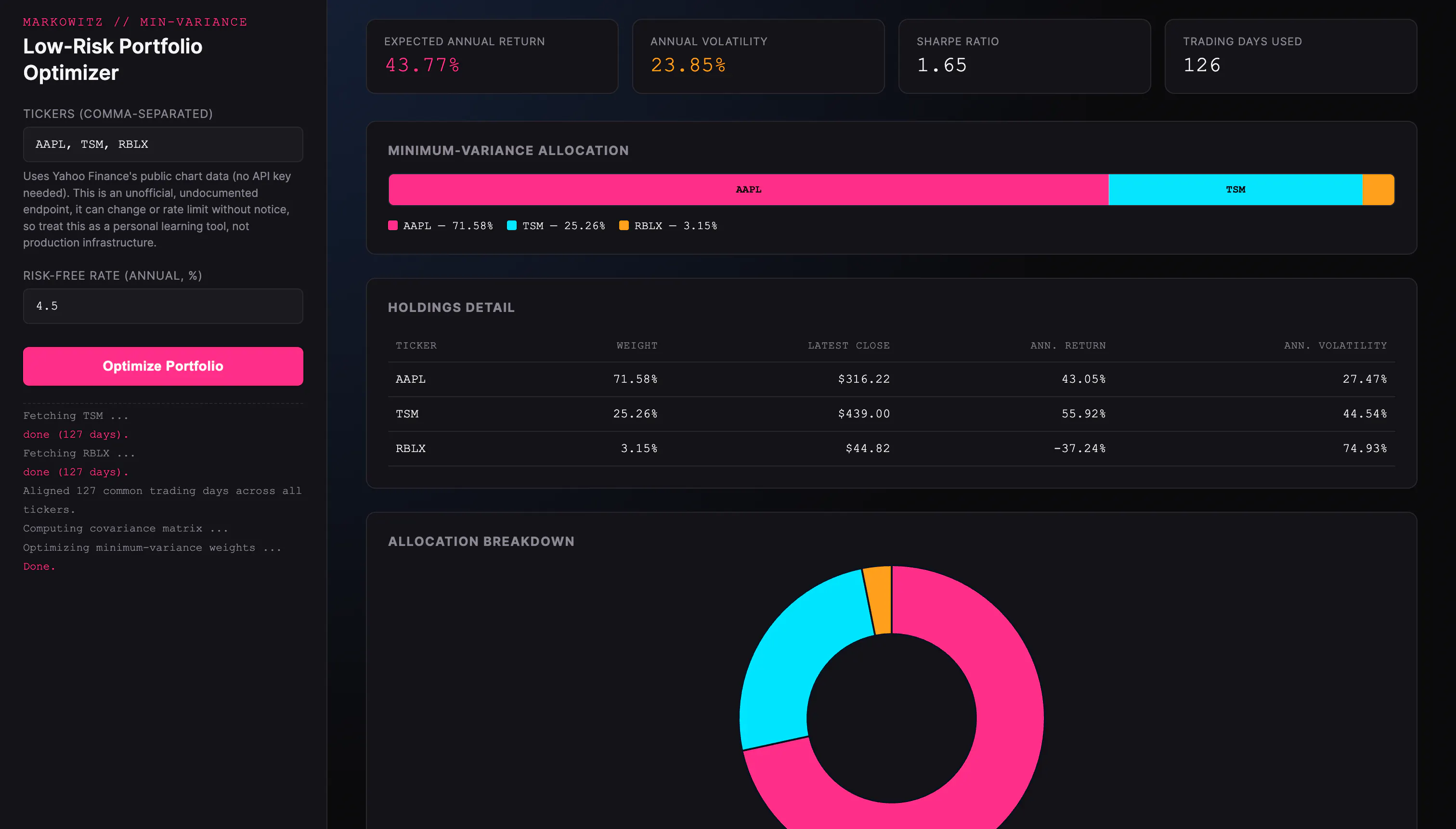This screenshot has width=1456, height=829.
Task: Click the Ann. Return column header
Action: click(x=1067, y=346)
